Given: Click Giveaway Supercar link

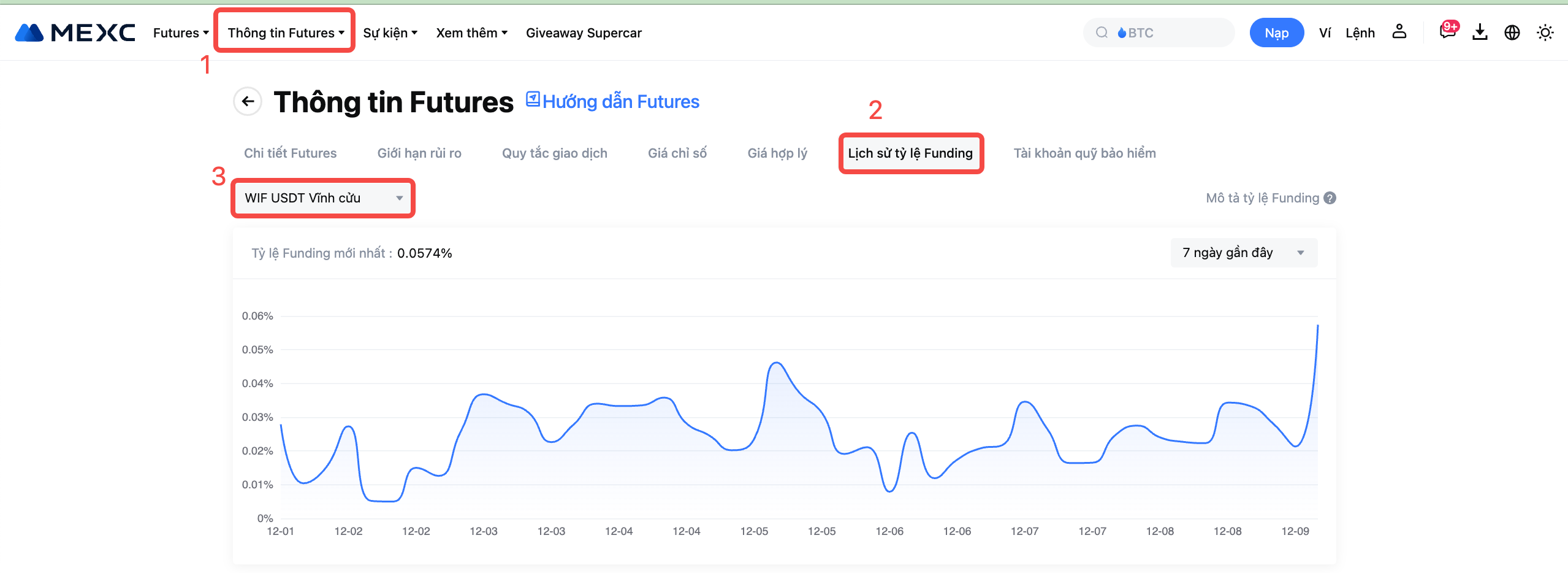Looking at the screenshot, I should tap(583, 33).
